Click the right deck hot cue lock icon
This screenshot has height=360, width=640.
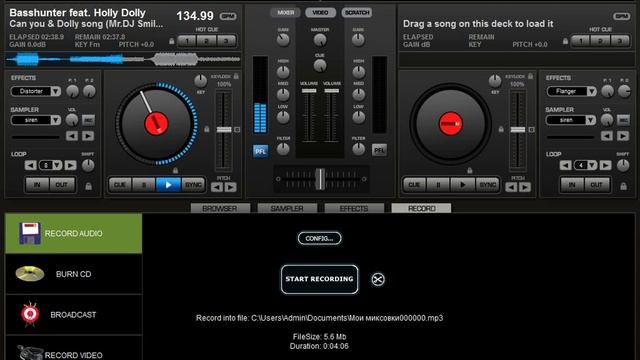(x=565, y=41)
